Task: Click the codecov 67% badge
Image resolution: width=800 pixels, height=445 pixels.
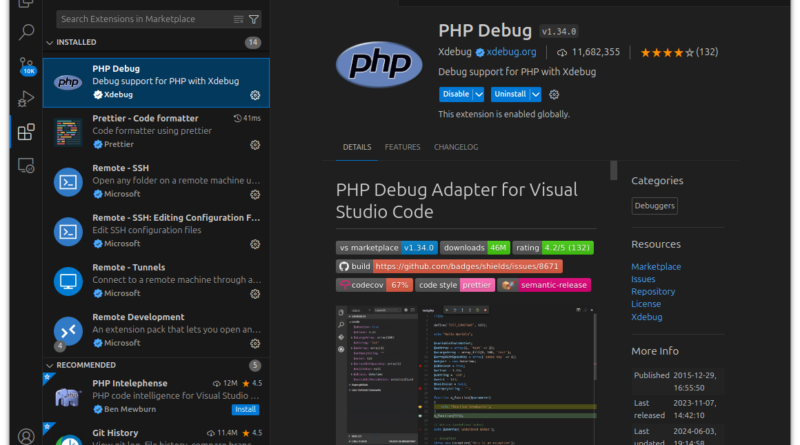Action: click(x=374, y=285)
